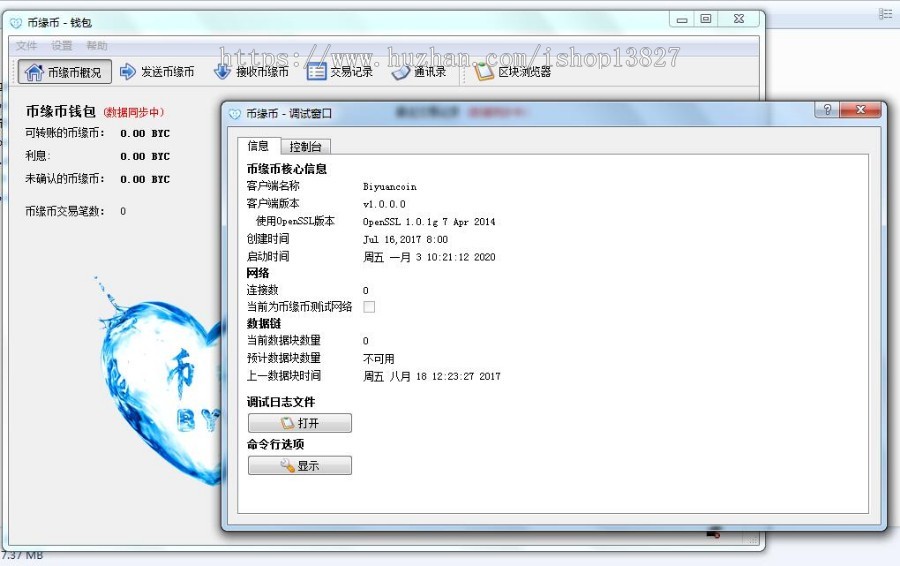Select the client name Biyuancoin text
900x566 pixels.
tap(390, 187)
